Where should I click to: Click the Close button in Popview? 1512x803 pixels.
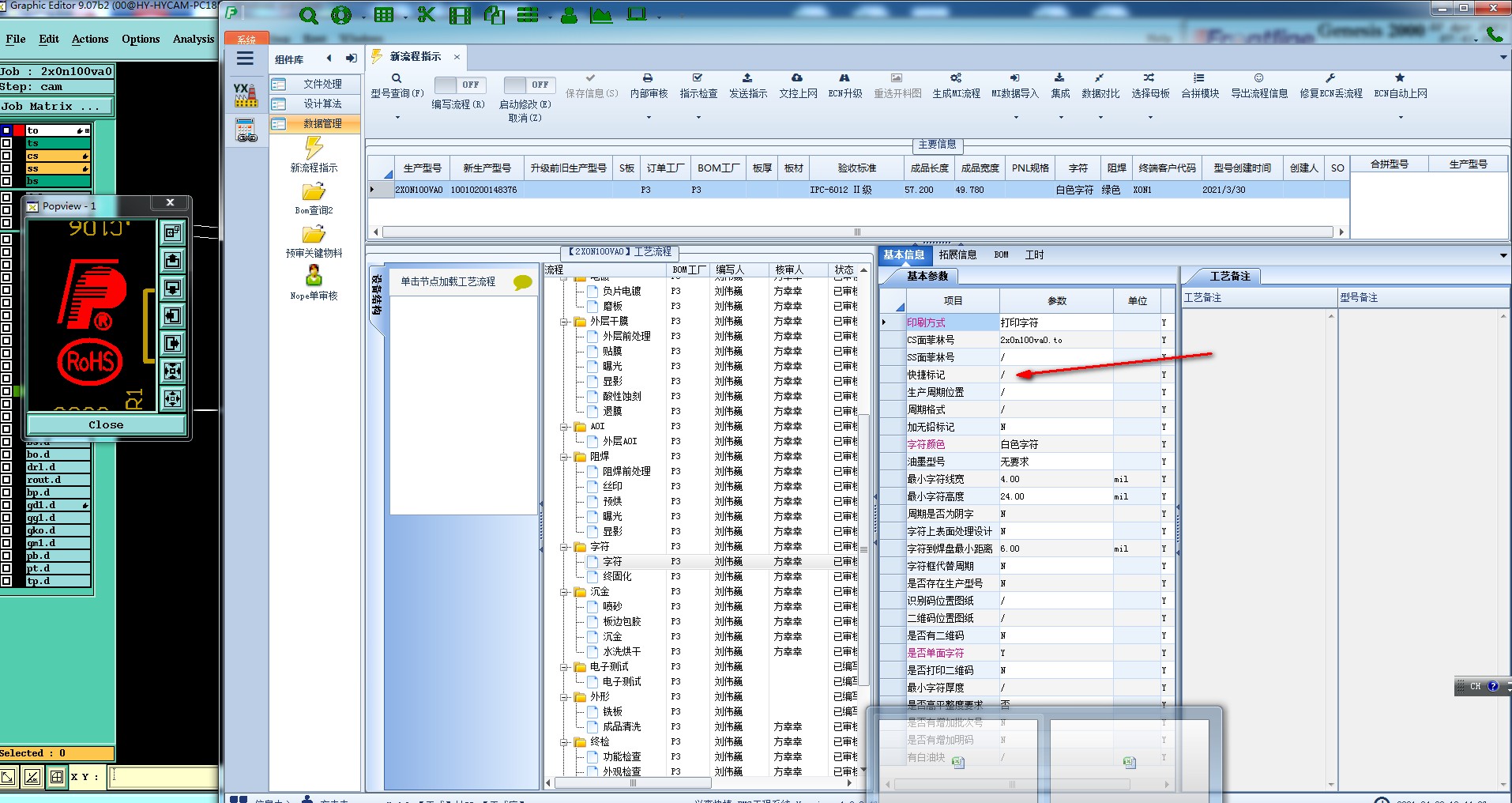point(106,424)
